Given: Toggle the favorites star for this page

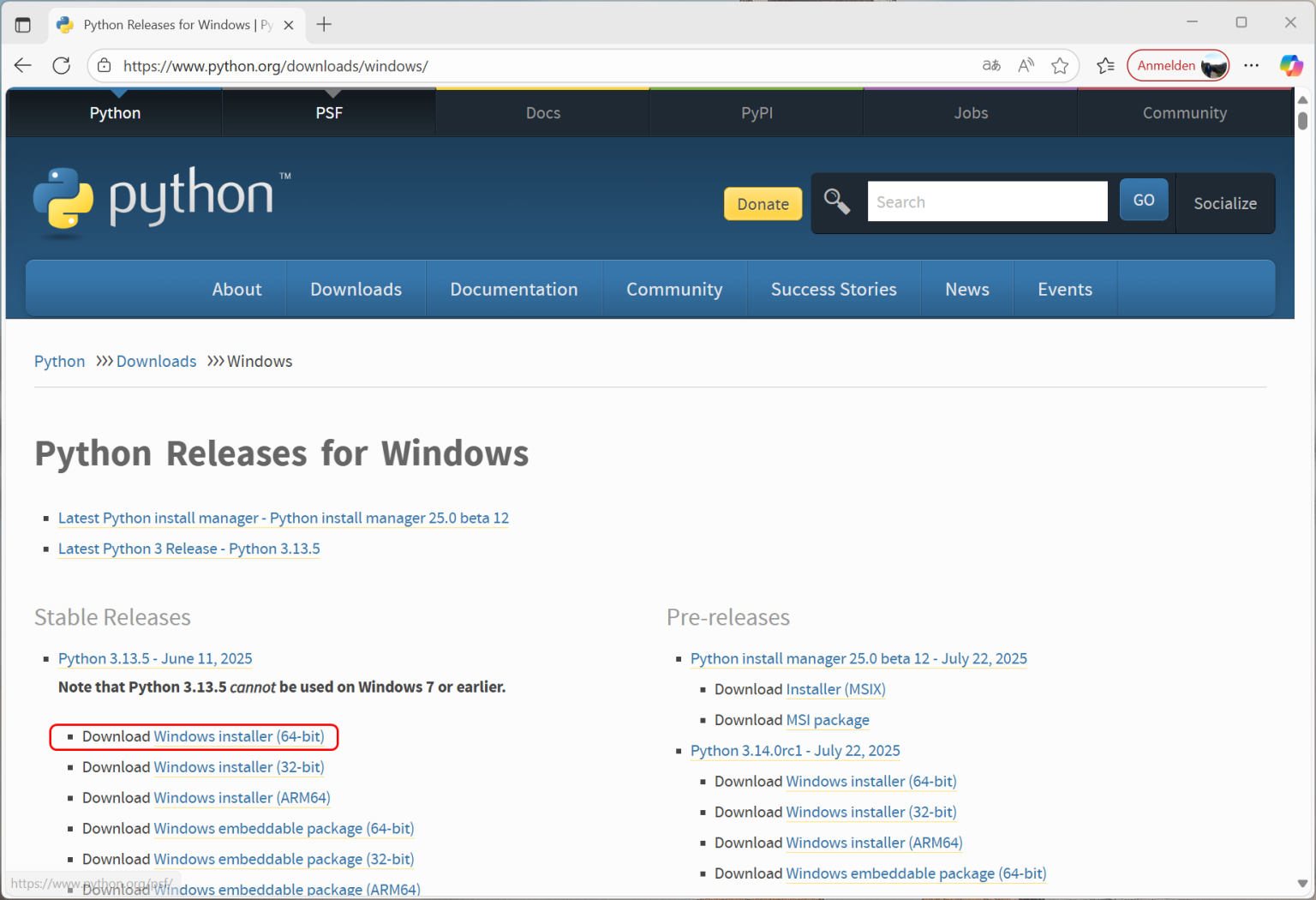Looking at the screenshot, I should click(x=1060, y=65).
